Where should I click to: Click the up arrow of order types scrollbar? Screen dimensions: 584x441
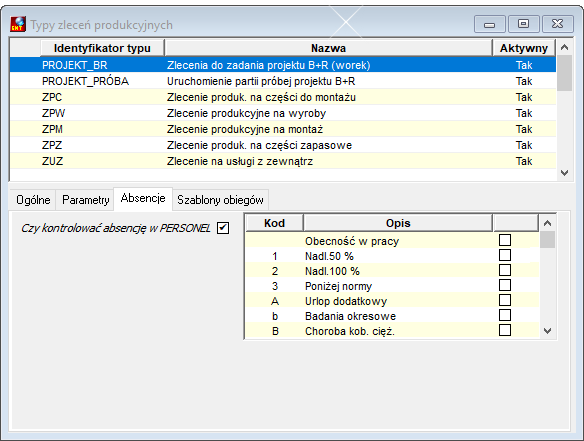pyautogui.click(x=564, y=47)
